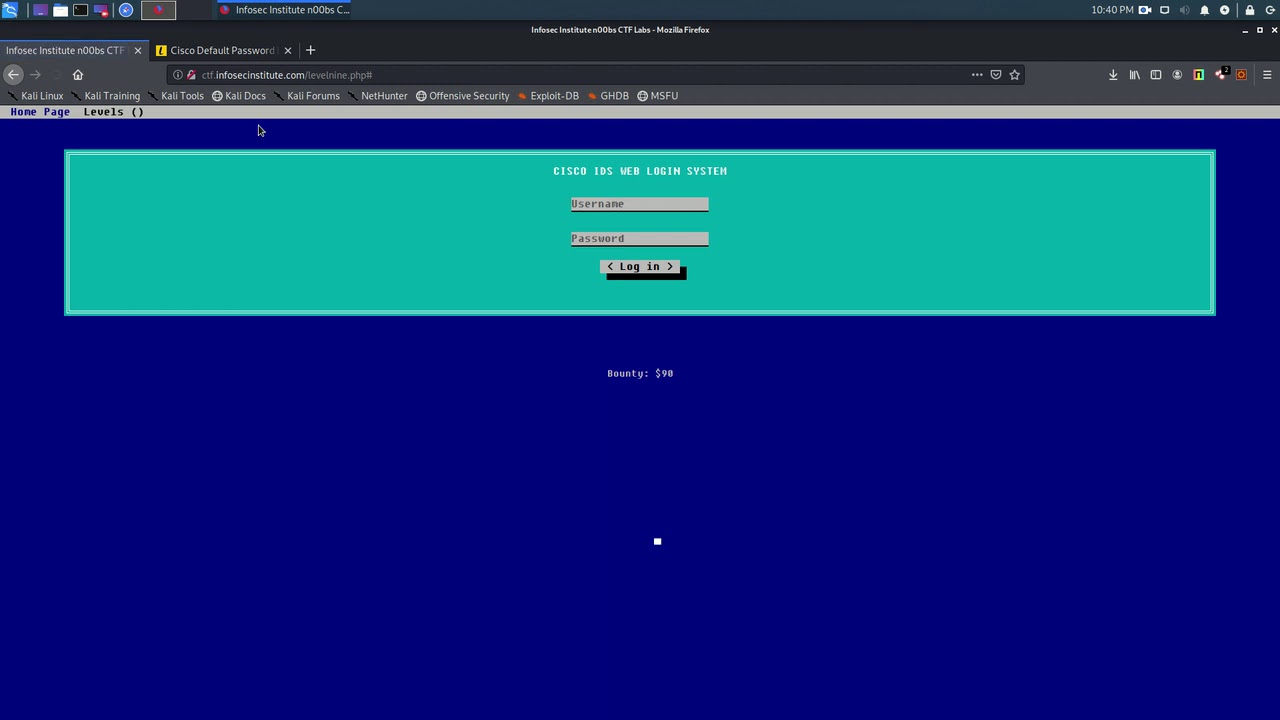Save page to Pocket
This screenshot has width=1280, height=720.
click(996, 75)
